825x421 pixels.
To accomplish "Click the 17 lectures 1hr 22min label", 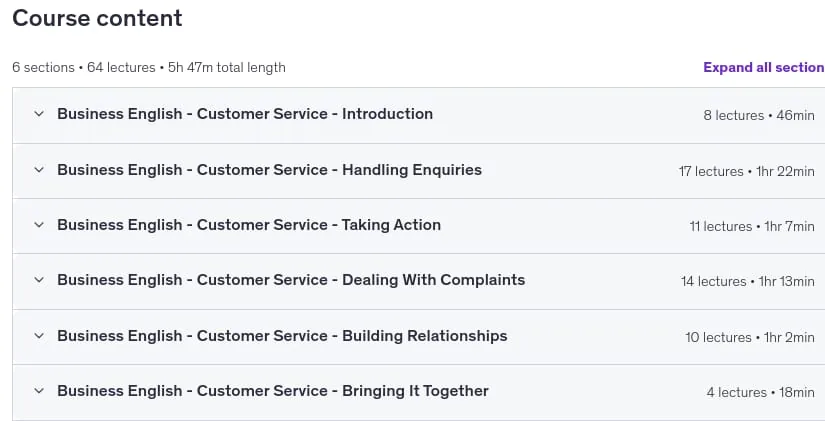I will pyautogui.click(x=747, y=172).
